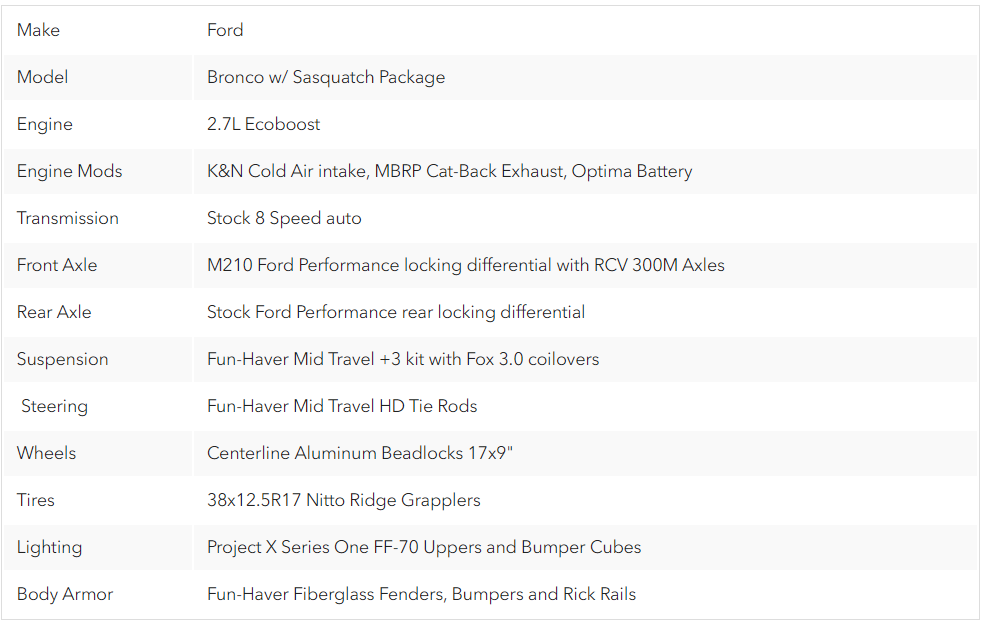Click the Engine row label
The height and width of the screenshot is (621, 981).
pos(44,124)
